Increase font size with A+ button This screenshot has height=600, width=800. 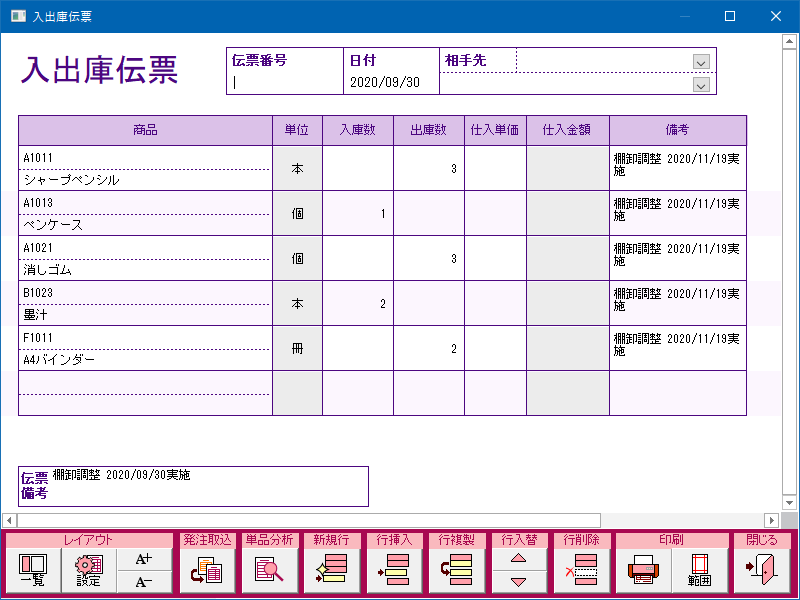click(144, 559)
